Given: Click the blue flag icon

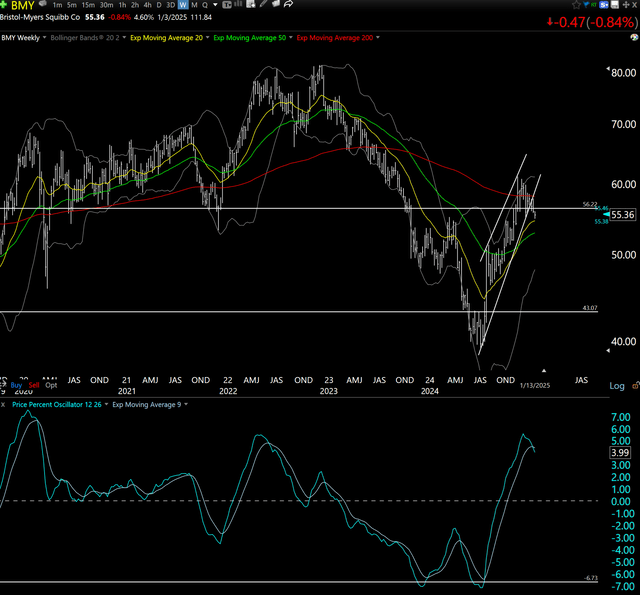Looking at the screenshot, I should [x=586, y=4].
